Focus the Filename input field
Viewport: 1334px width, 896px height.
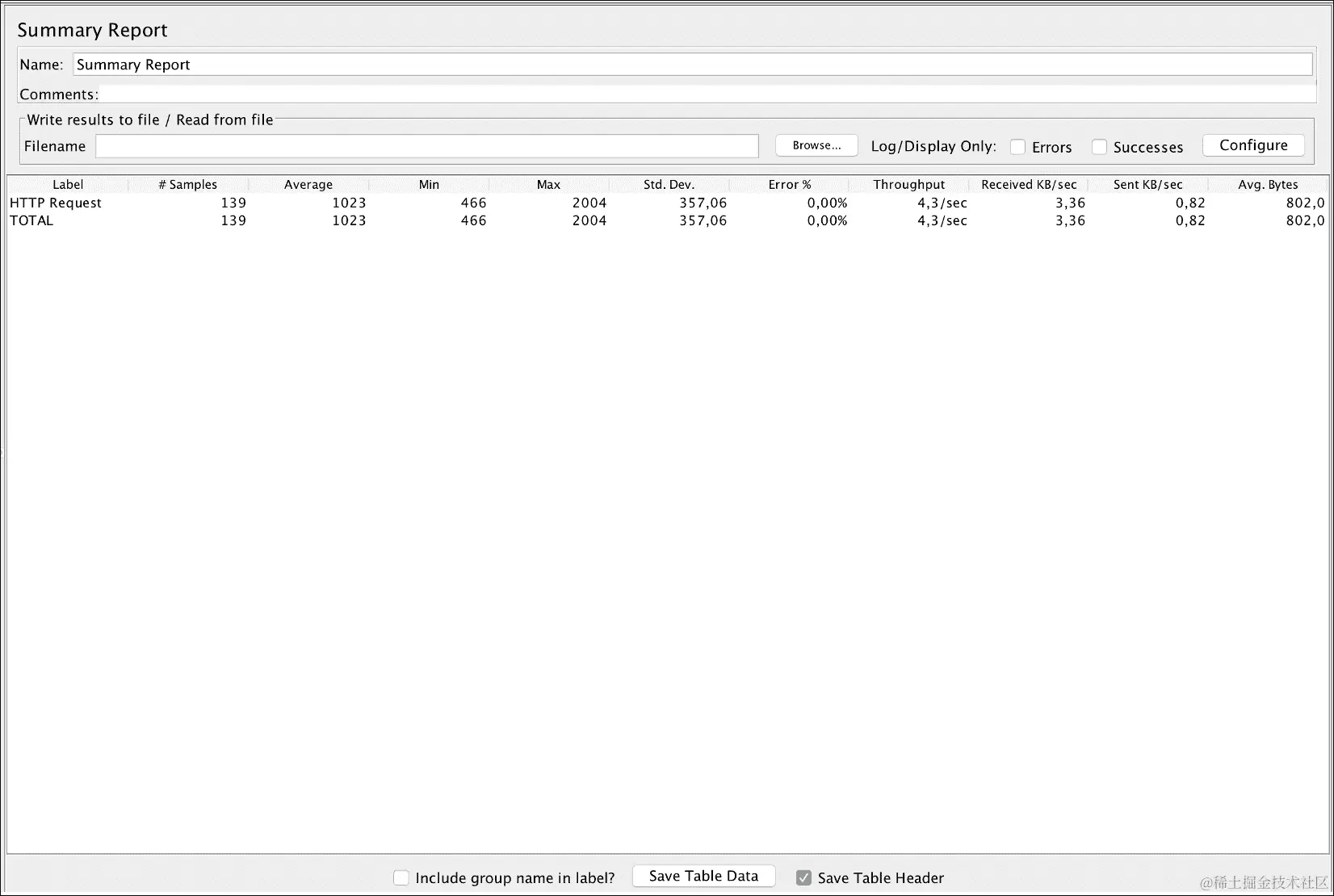pos(427,146)
